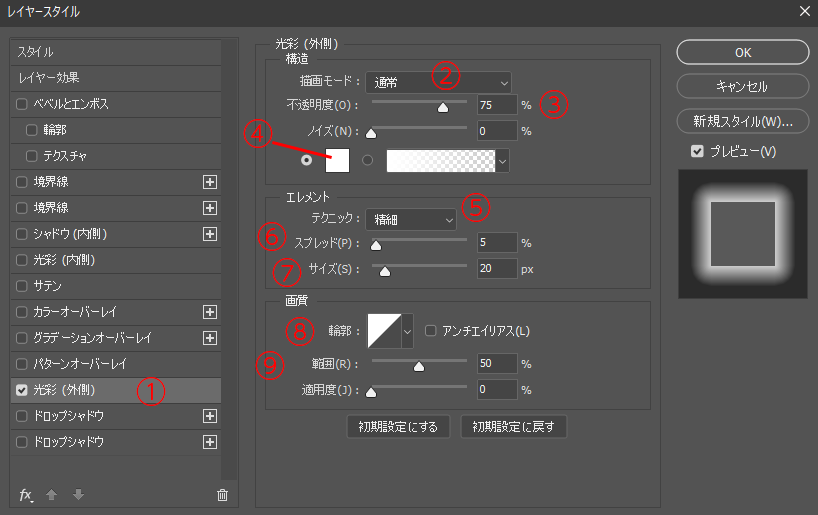Viewport: 818px width, 515px height.
Task: Click the ノイズ slider handle
Action: pos(371,134)
